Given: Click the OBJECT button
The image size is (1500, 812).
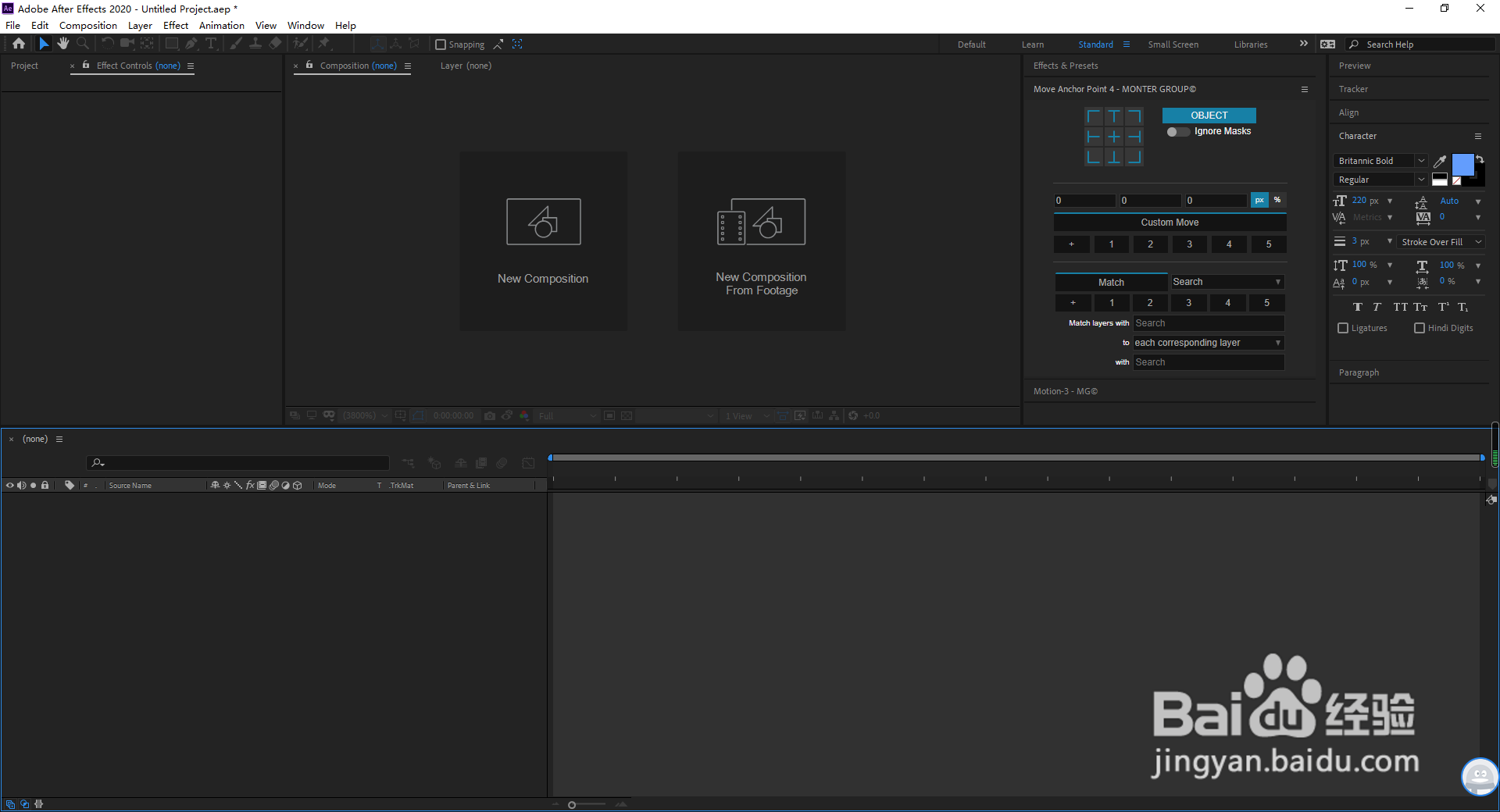Looking at the screenshot, I should 1209,115.
